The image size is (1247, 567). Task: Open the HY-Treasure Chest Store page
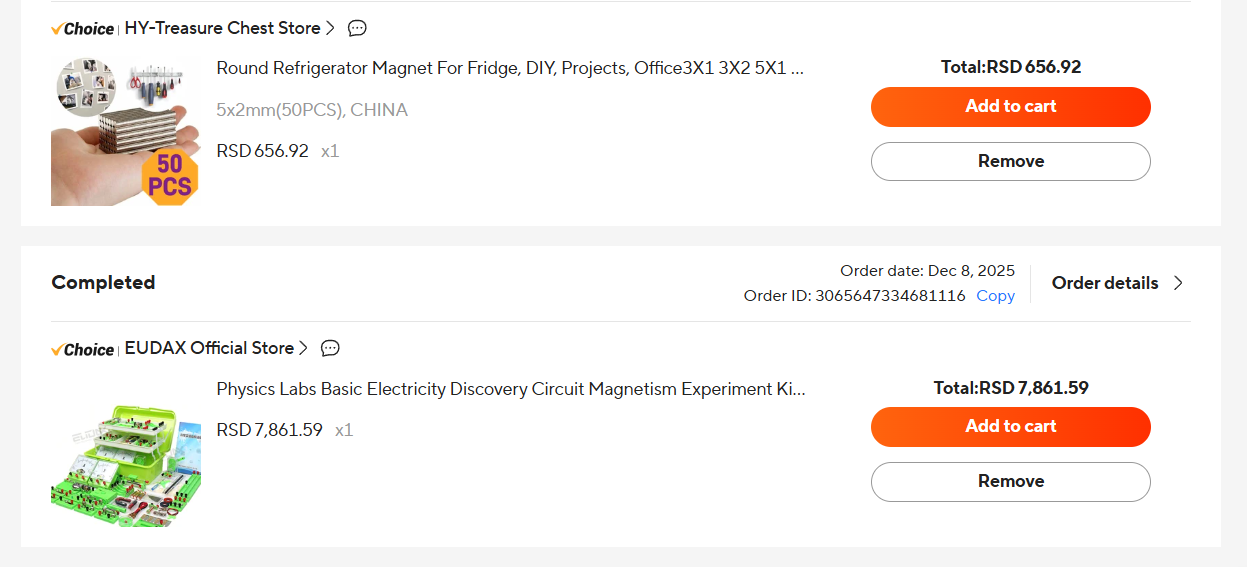coord(222,28)
